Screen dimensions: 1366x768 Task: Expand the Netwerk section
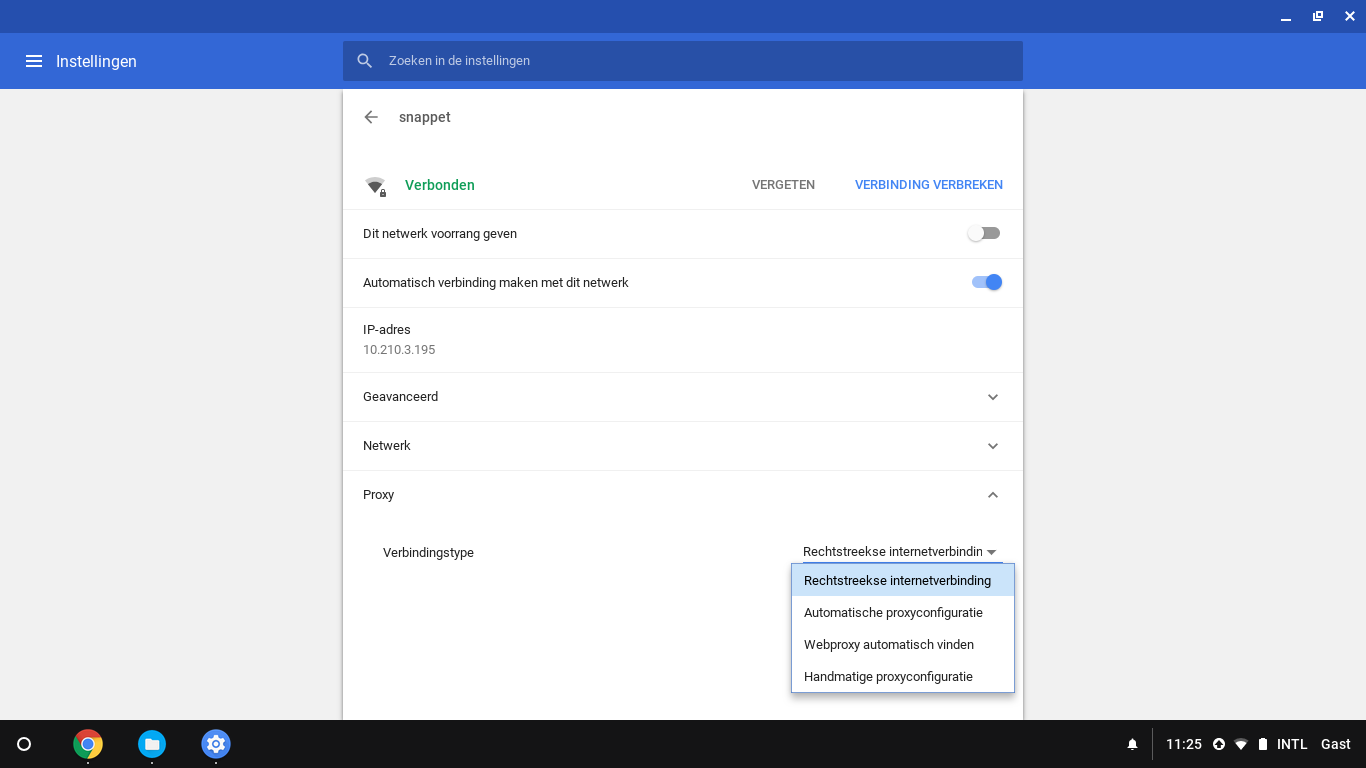click(x=992, y=446)
